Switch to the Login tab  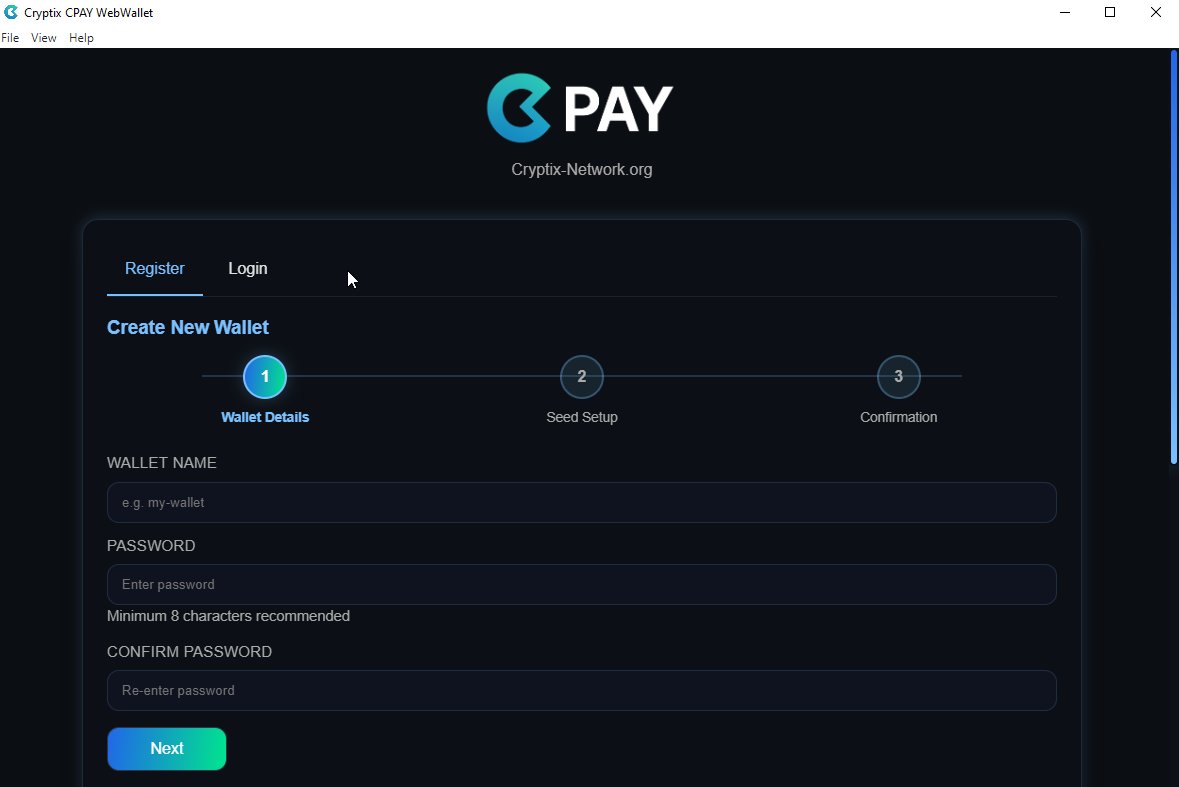[x=247, y=269]
